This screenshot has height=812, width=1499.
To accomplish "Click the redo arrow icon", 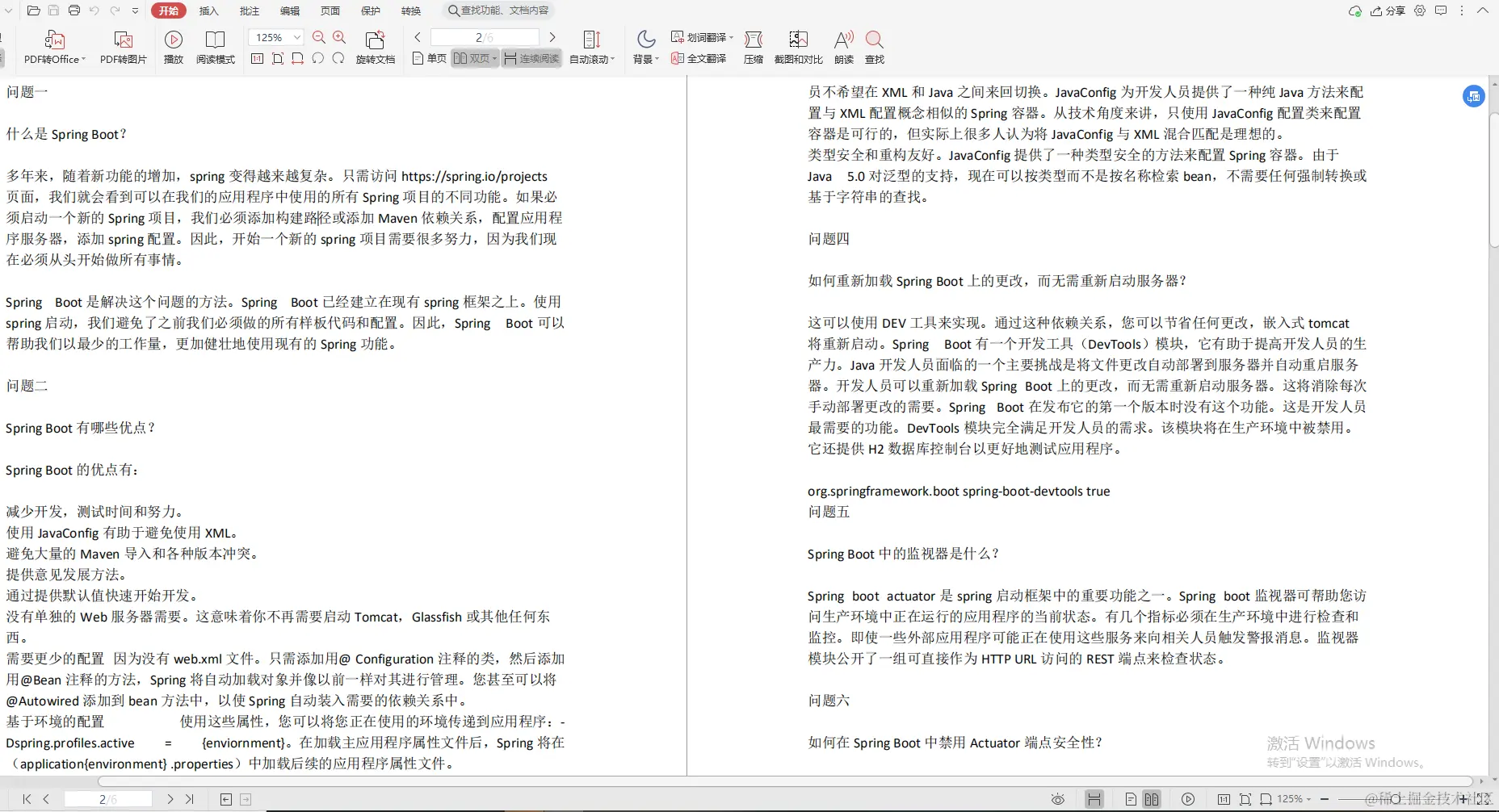I will (x=115, y=10).
